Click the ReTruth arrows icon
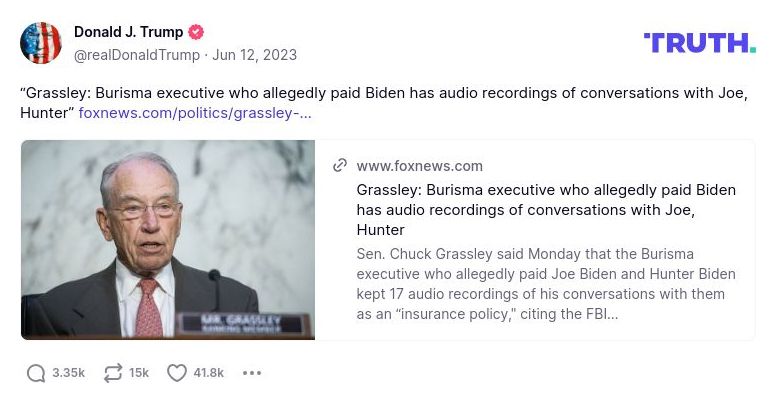The image size is (777, 403). (112, 373)
